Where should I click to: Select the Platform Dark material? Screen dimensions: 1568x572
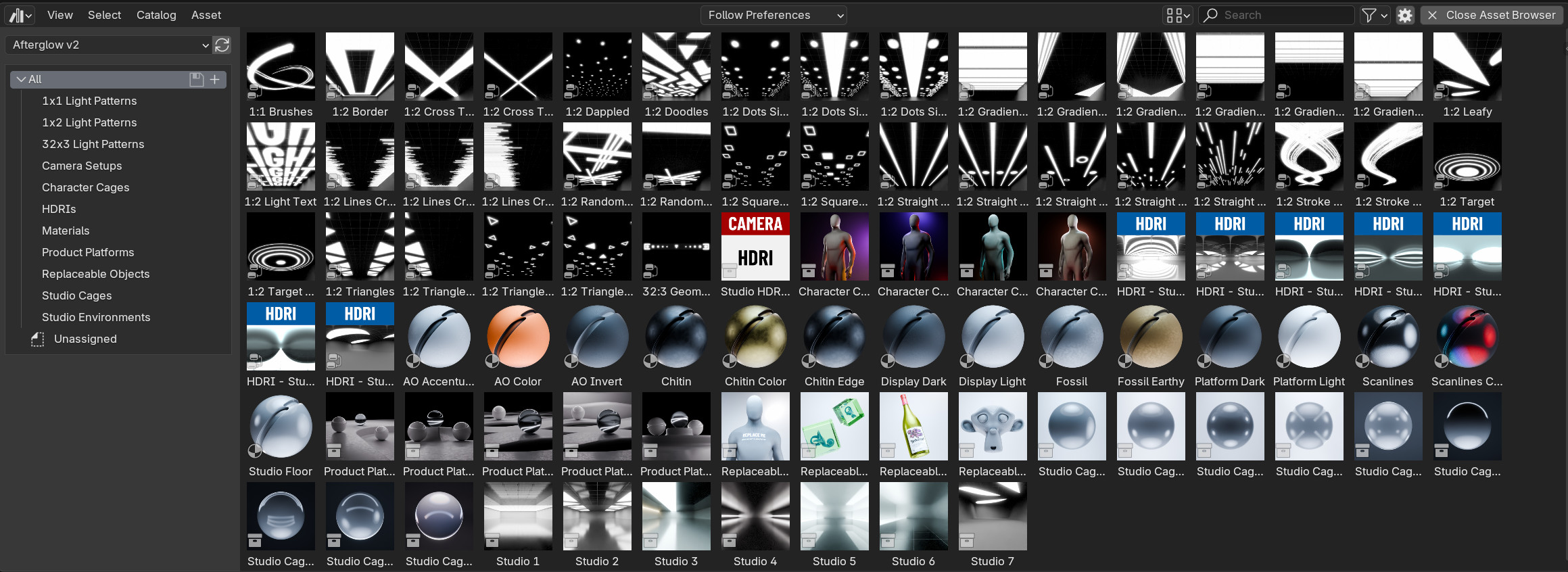click(x=1230, y=345)
